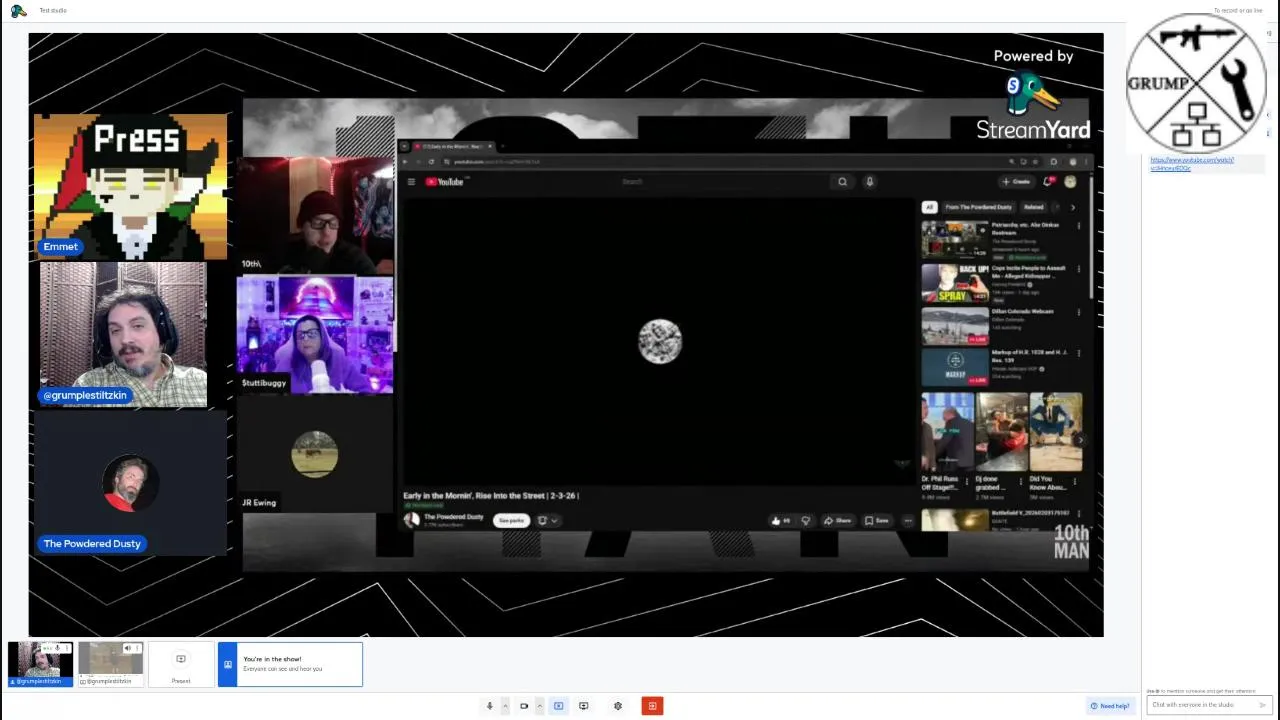1280x720 pixels.
Task: Click the See perks button
Action: pos(511,520)
